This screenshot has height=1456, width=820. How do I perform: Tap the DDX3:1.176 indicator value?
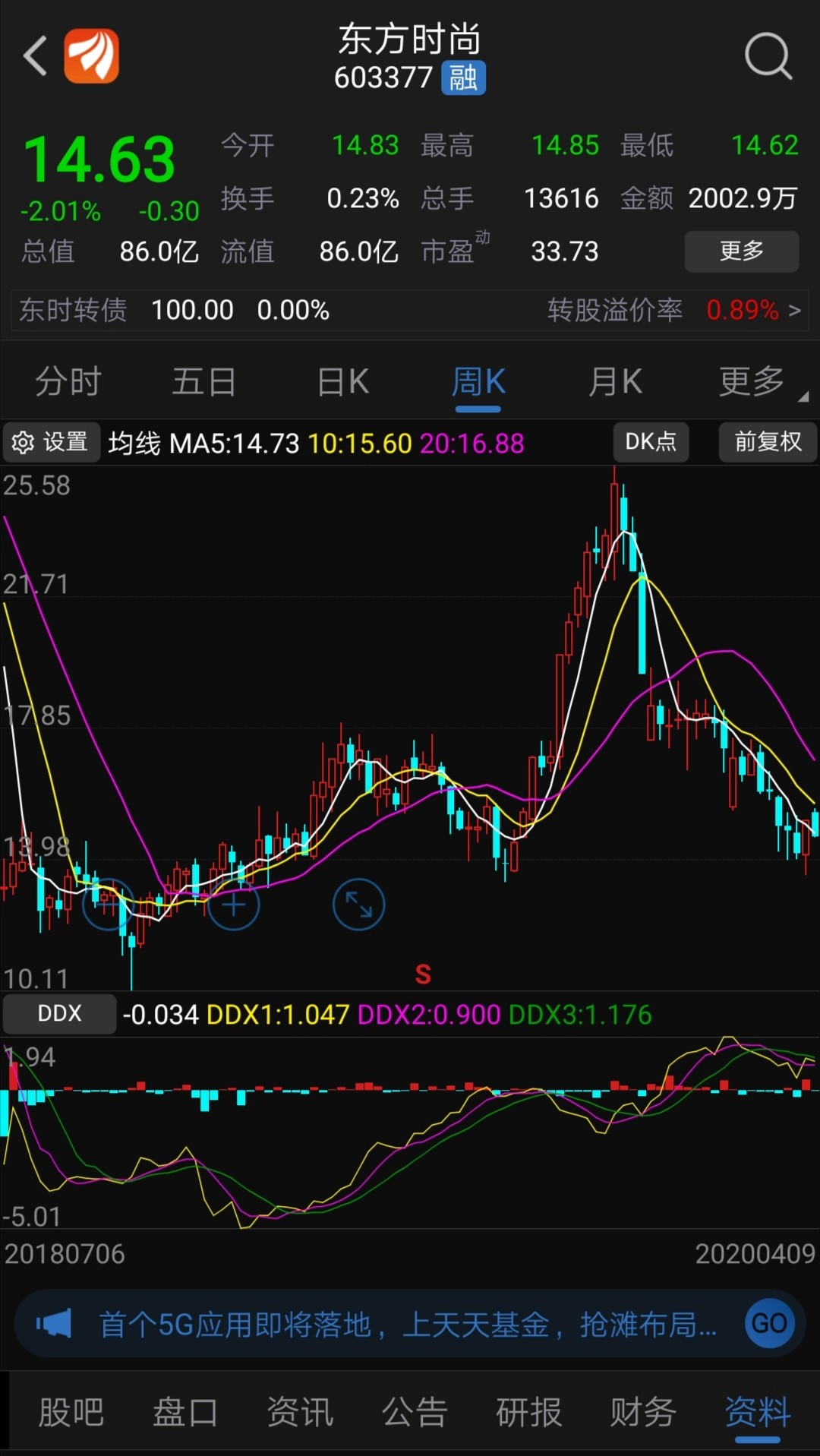point(580,1015)
